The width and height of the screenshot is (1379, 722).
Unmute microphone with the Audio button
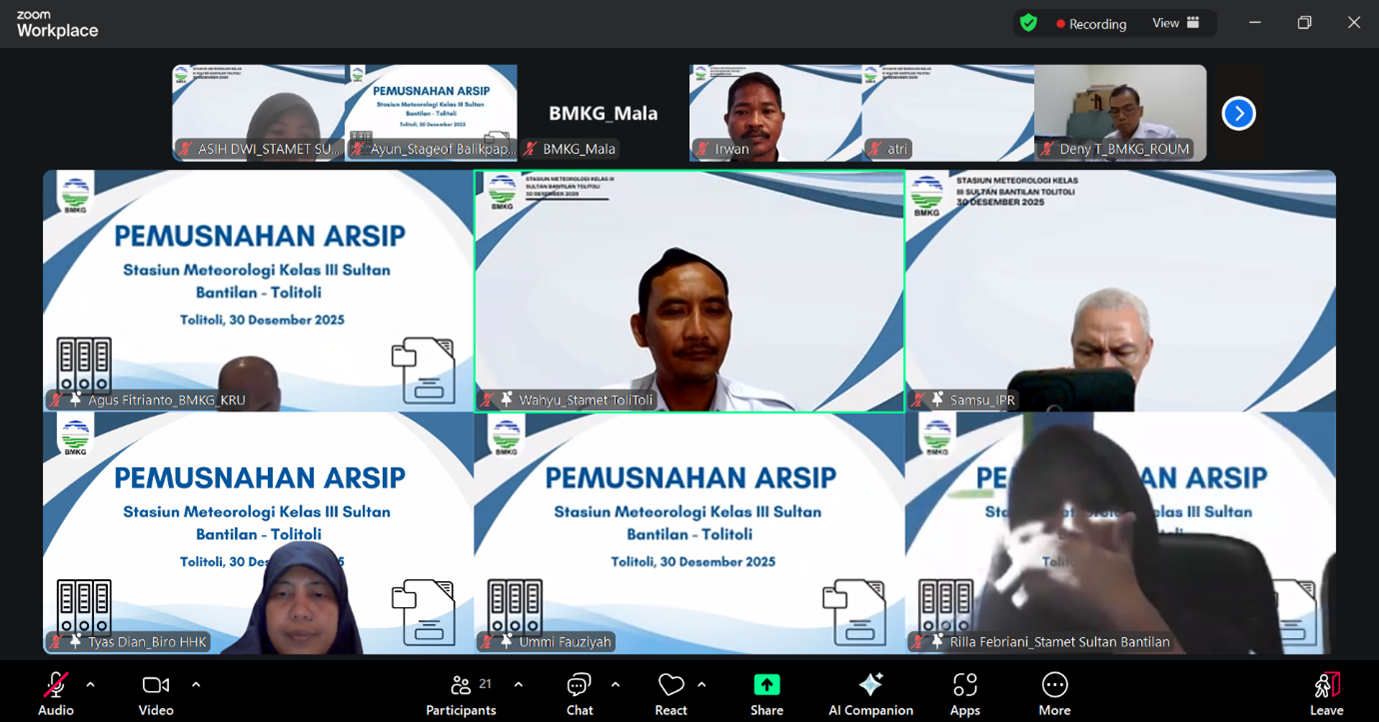click(x=56, y=692)
